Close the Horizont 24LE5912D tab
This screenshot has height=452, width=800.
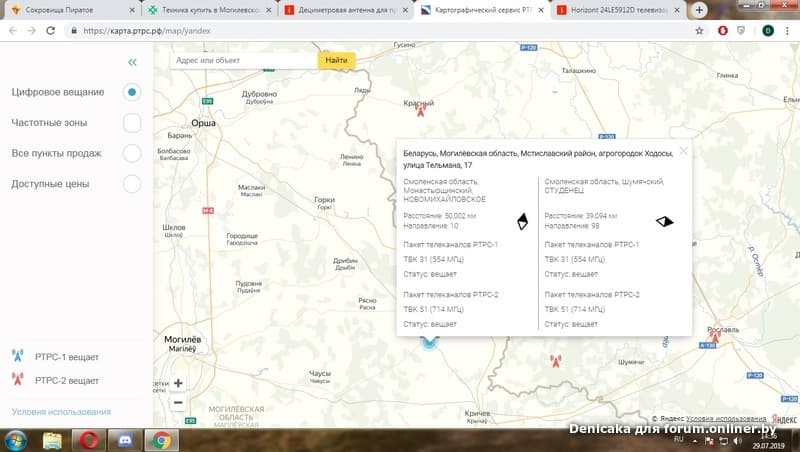(677, 10)
